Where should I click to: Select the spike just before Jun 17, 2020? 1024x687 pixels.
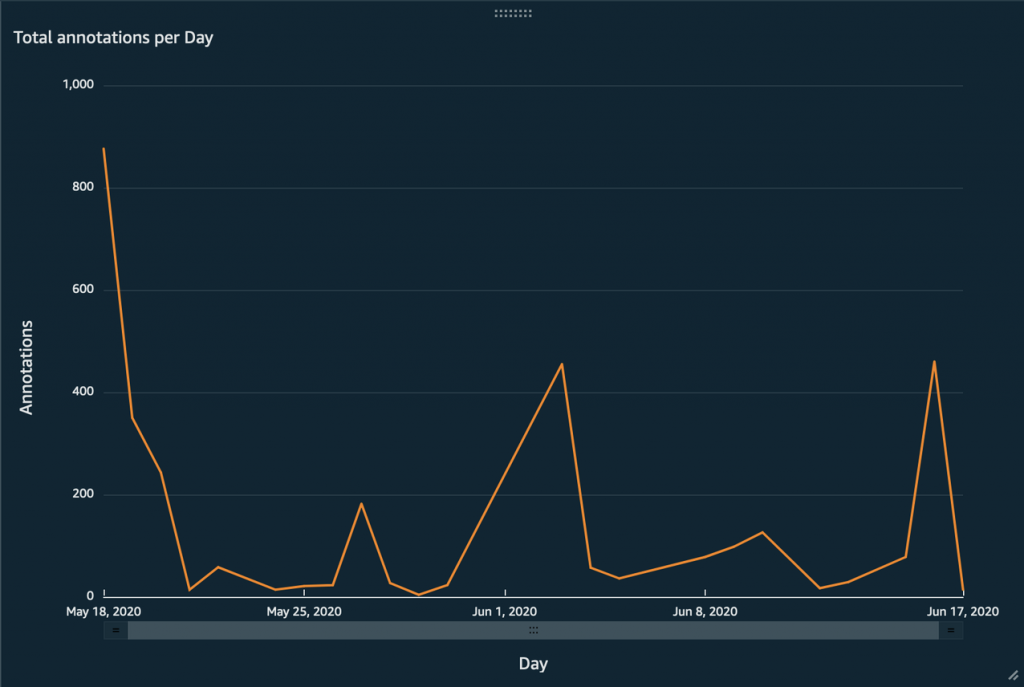(933, 361)
